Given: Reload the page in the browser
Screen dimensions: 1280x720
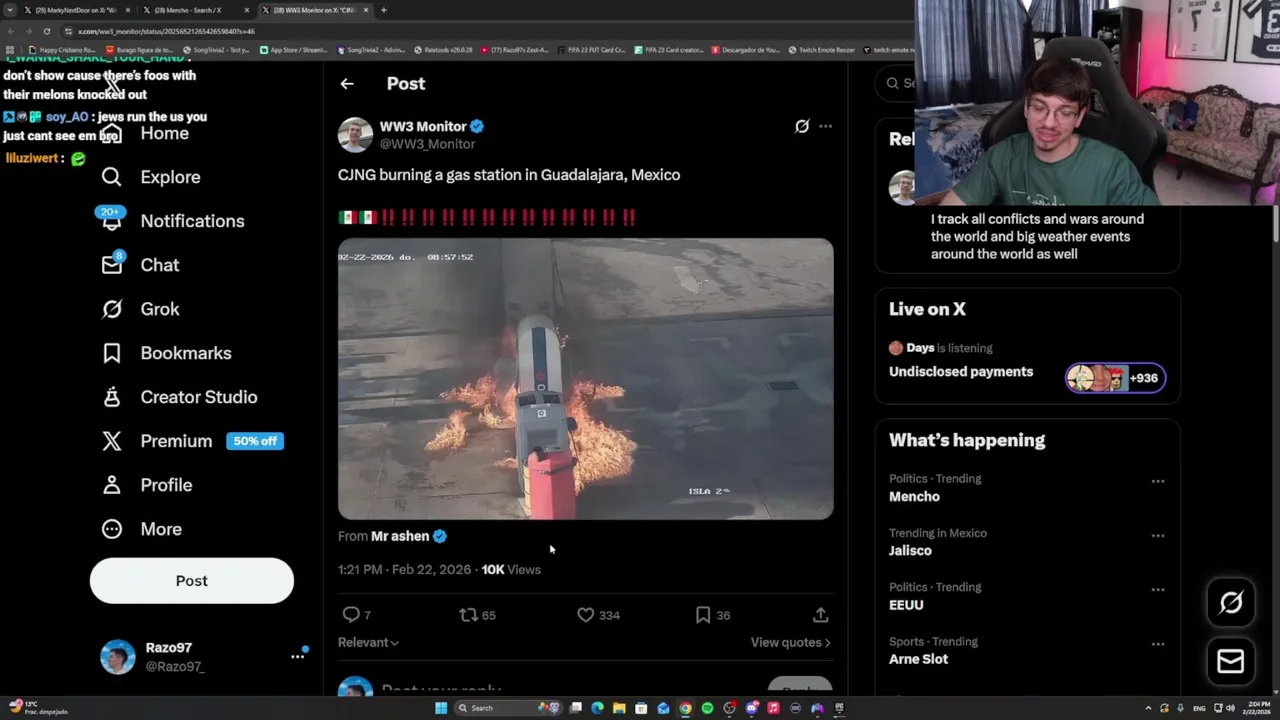Looking at the screenshot, I should click(x=46, y=31).
